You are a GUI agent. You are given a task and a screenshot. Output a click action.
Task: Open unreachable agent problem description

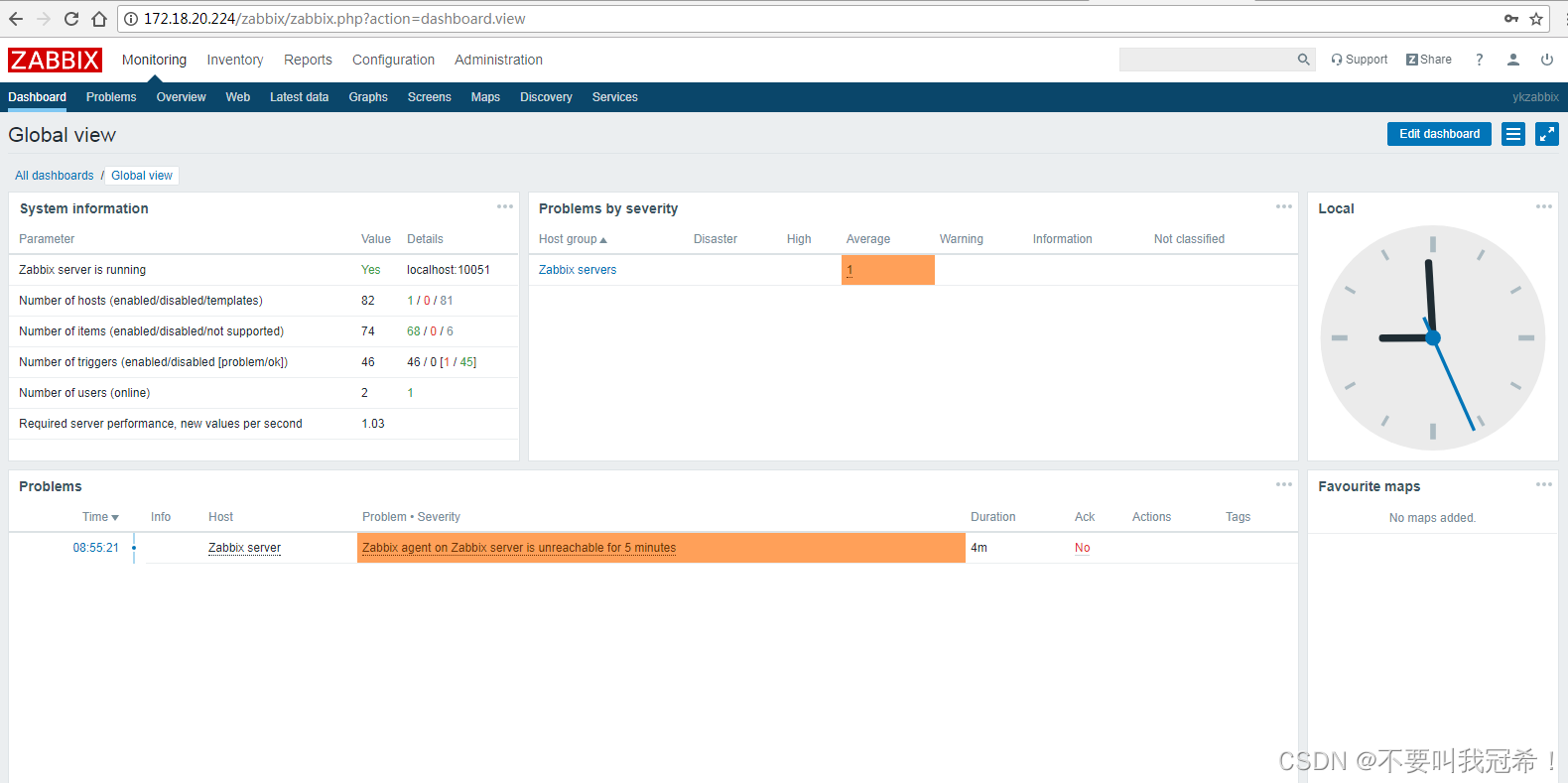519,548
